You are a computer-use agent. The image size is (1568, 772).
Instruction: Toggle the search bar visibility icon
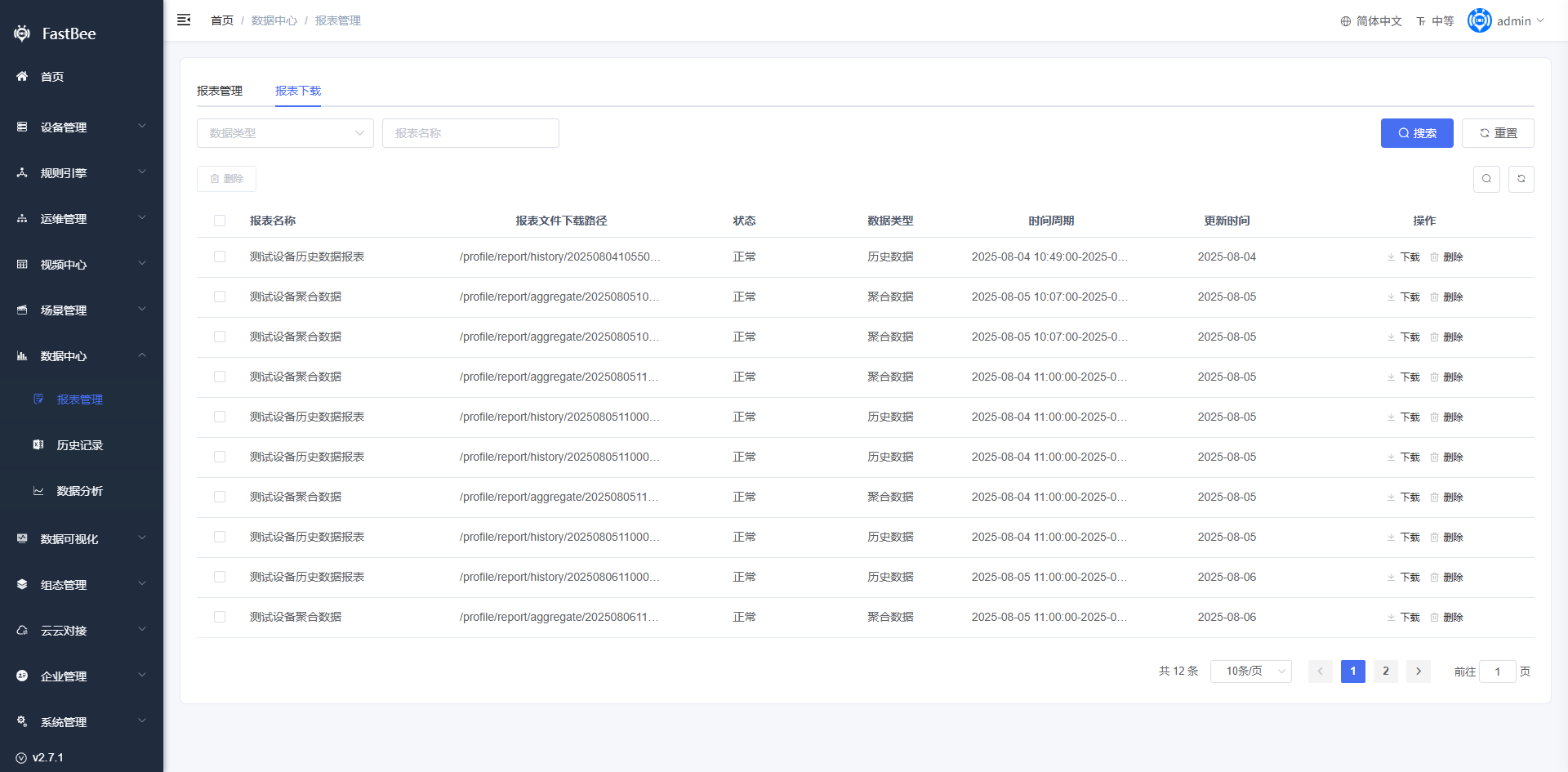(x=1486, y=179)
